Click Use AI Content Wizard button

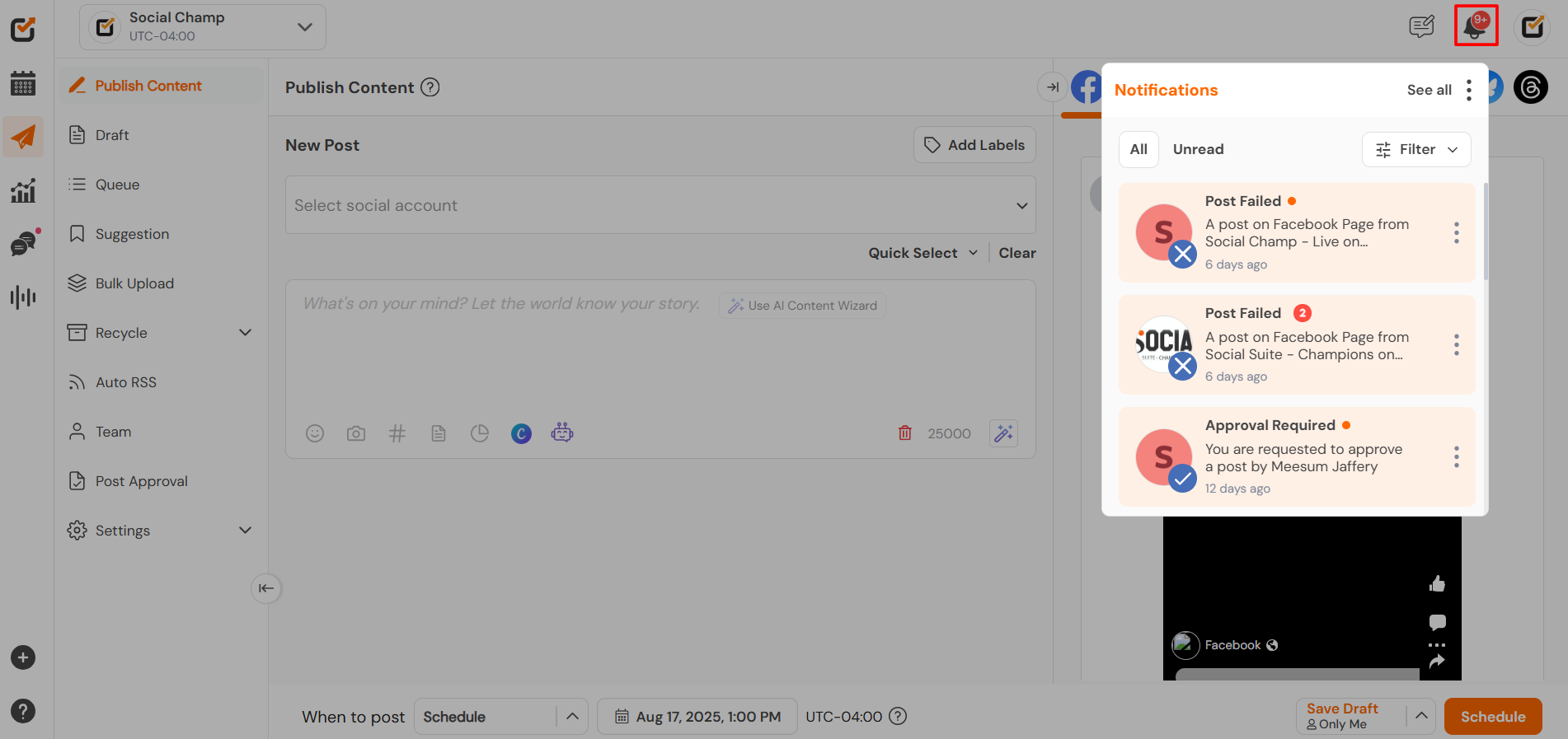coord(802,306)
